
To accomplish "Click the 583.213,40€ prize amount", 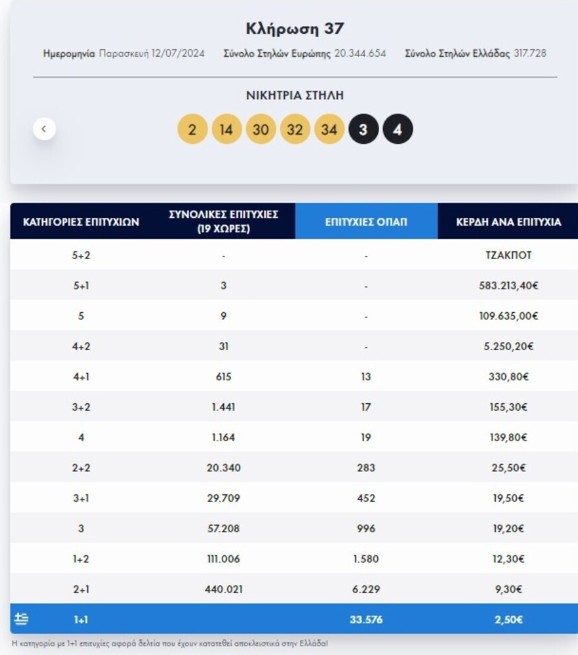I will pyautogui.click(x=508, y=285).
